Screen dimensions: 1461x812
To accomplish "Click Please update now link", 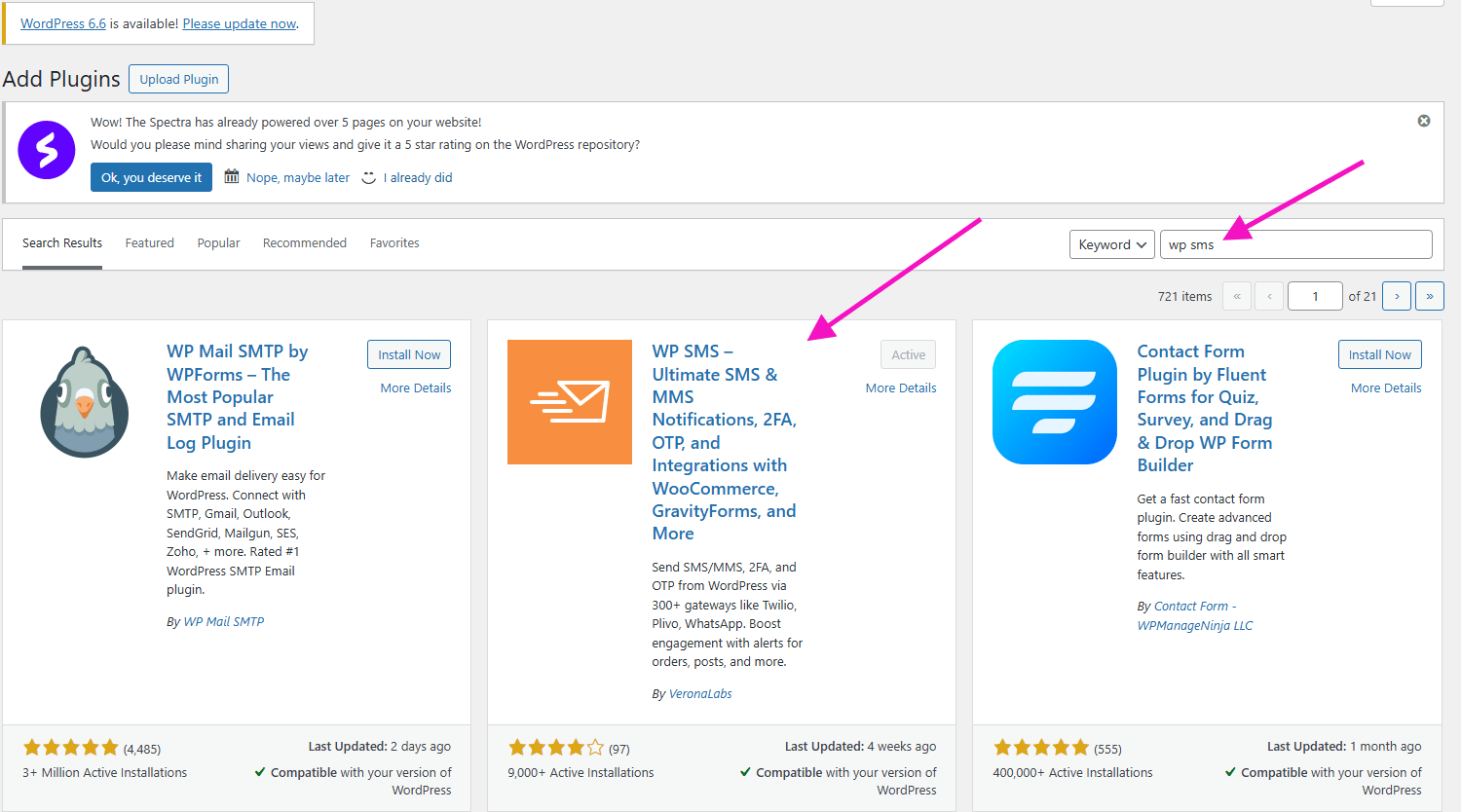I will [x=240, y=23].
